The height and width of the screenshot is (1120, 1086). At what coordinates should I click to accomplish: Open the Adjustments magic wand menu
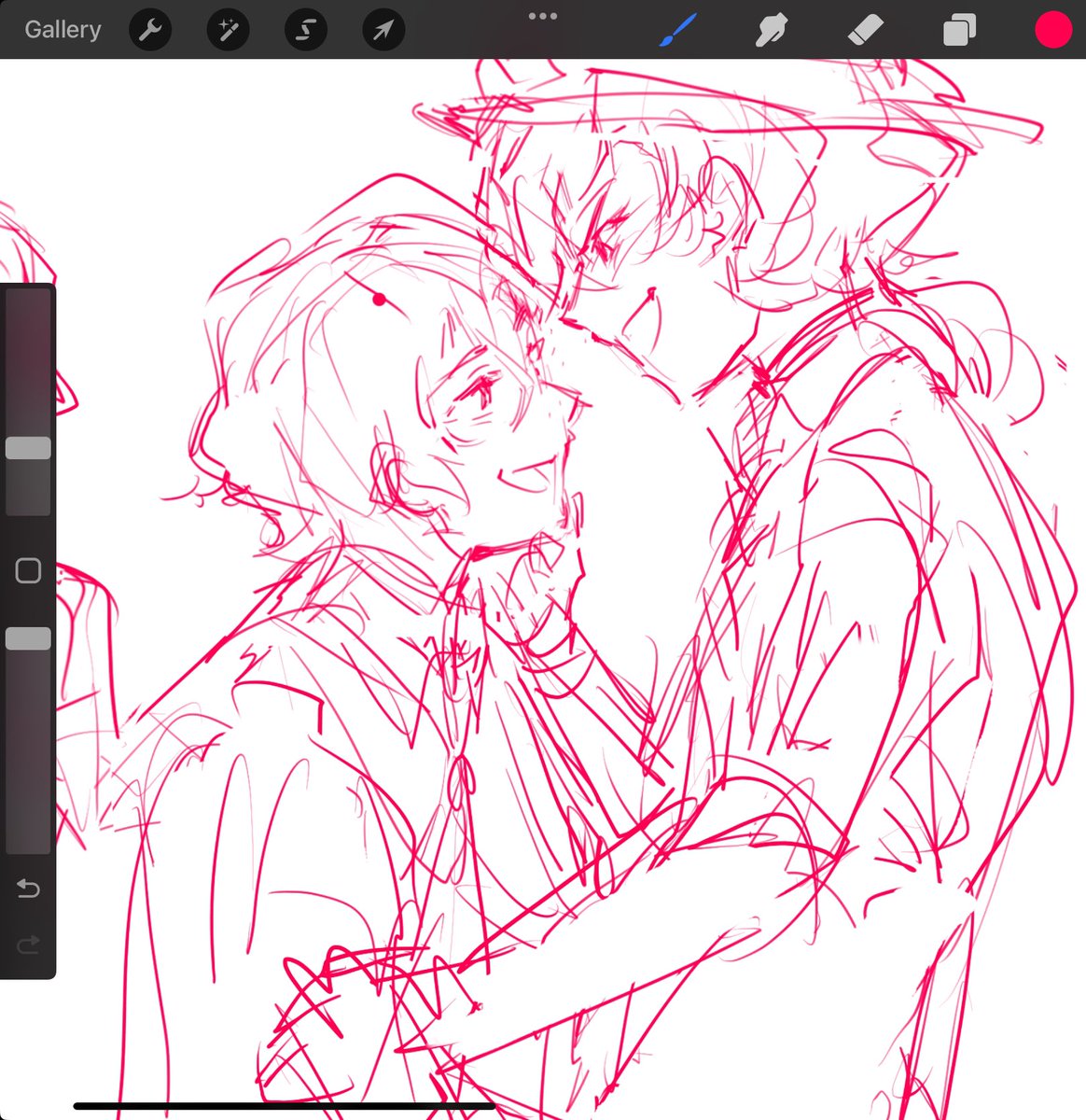228,30
